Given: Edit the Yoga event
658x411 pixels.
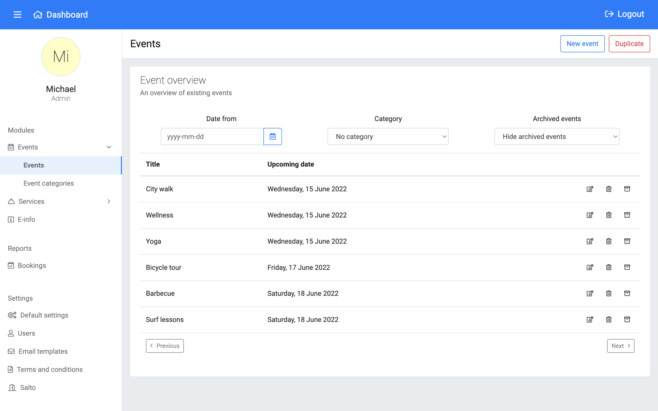Looking at the screenshot, I should (x=590, y=241).
